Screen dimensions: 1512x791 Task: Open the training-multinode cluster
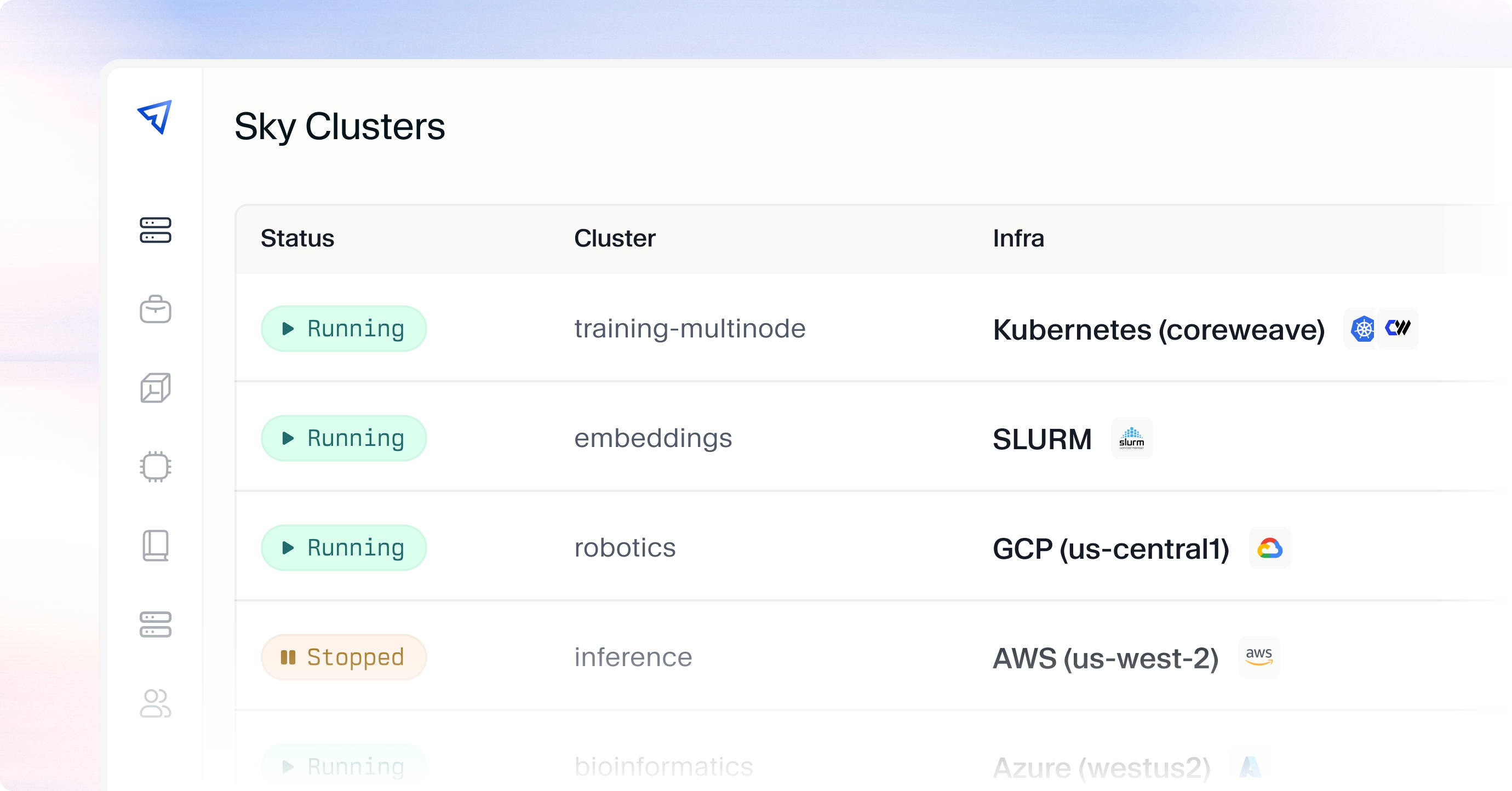pos(691,329)
